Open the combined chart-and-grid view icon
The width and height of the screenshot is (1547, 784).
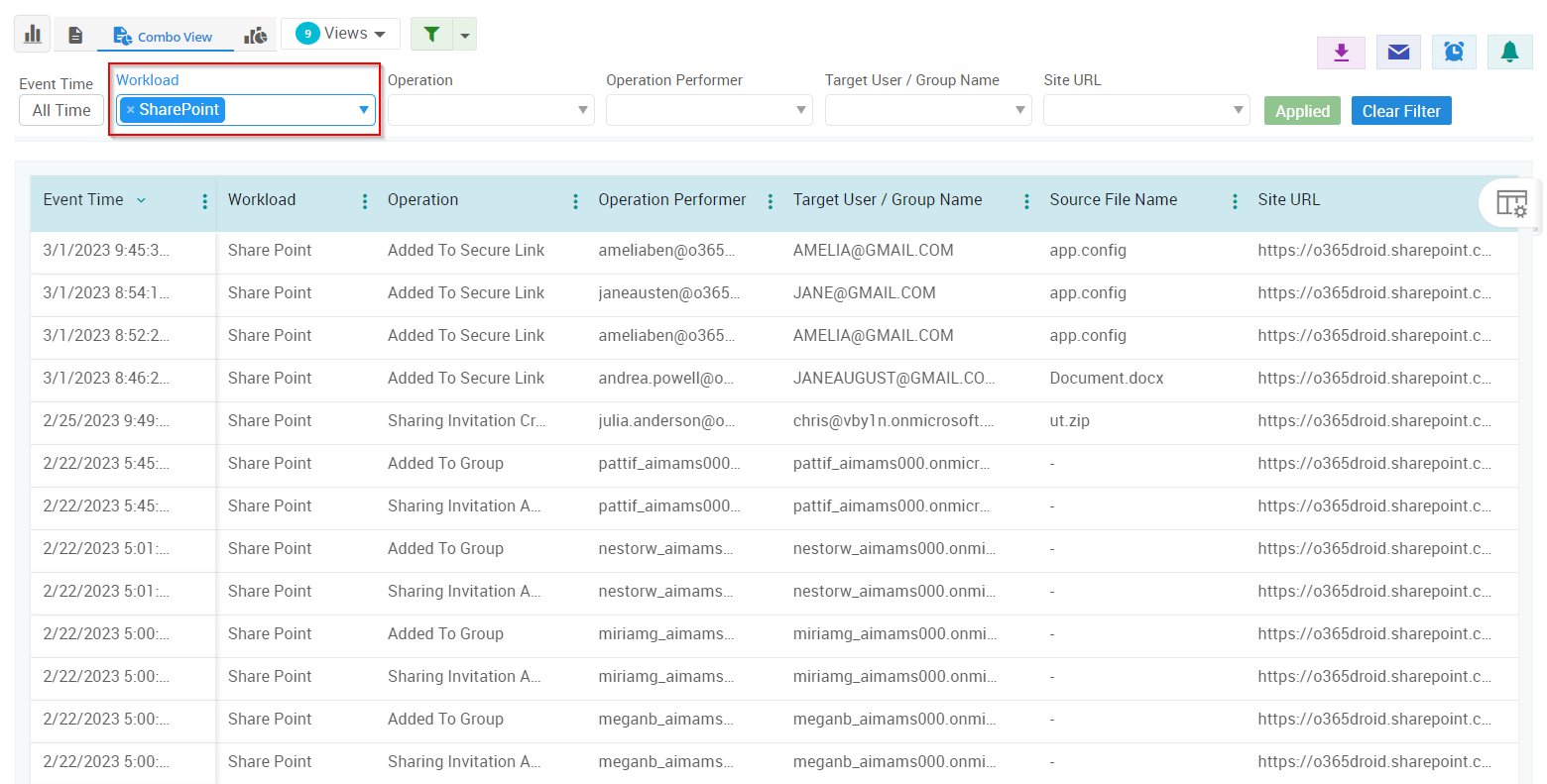coord(255,33)
